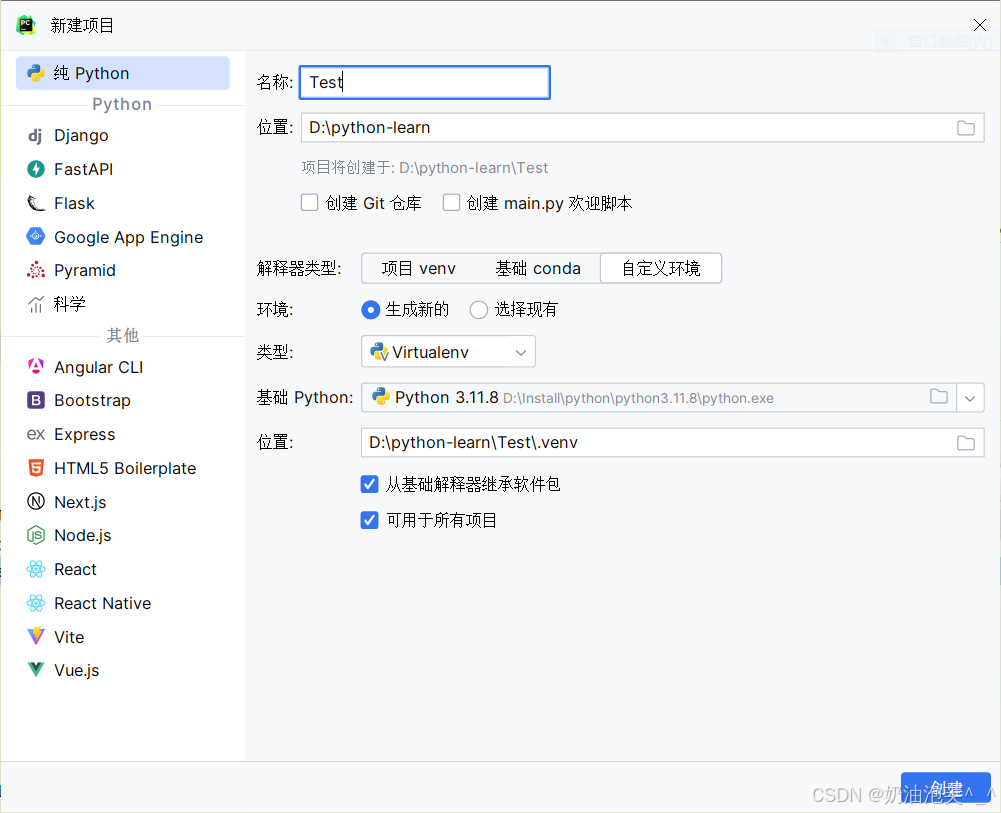Select the Bootstrap project icon
The width and height of the screenshot is (1001, 813).
pyautogui.click(x=36, y=400)
